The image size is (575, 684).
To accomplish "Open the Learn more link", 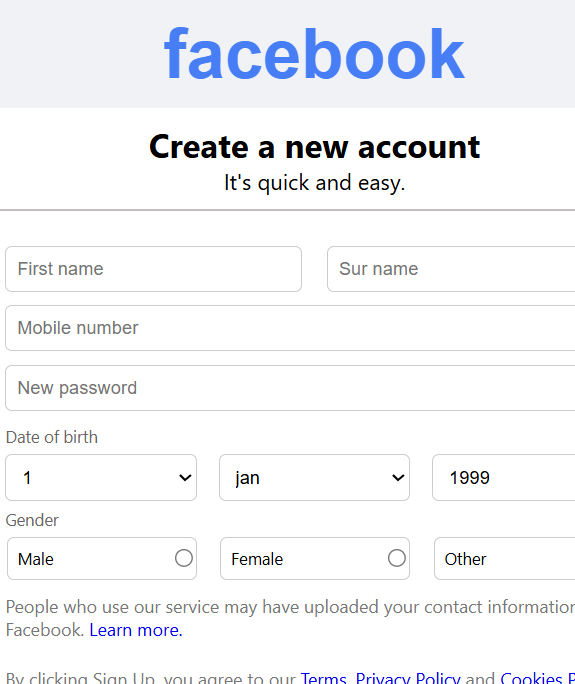I will 136,630.
